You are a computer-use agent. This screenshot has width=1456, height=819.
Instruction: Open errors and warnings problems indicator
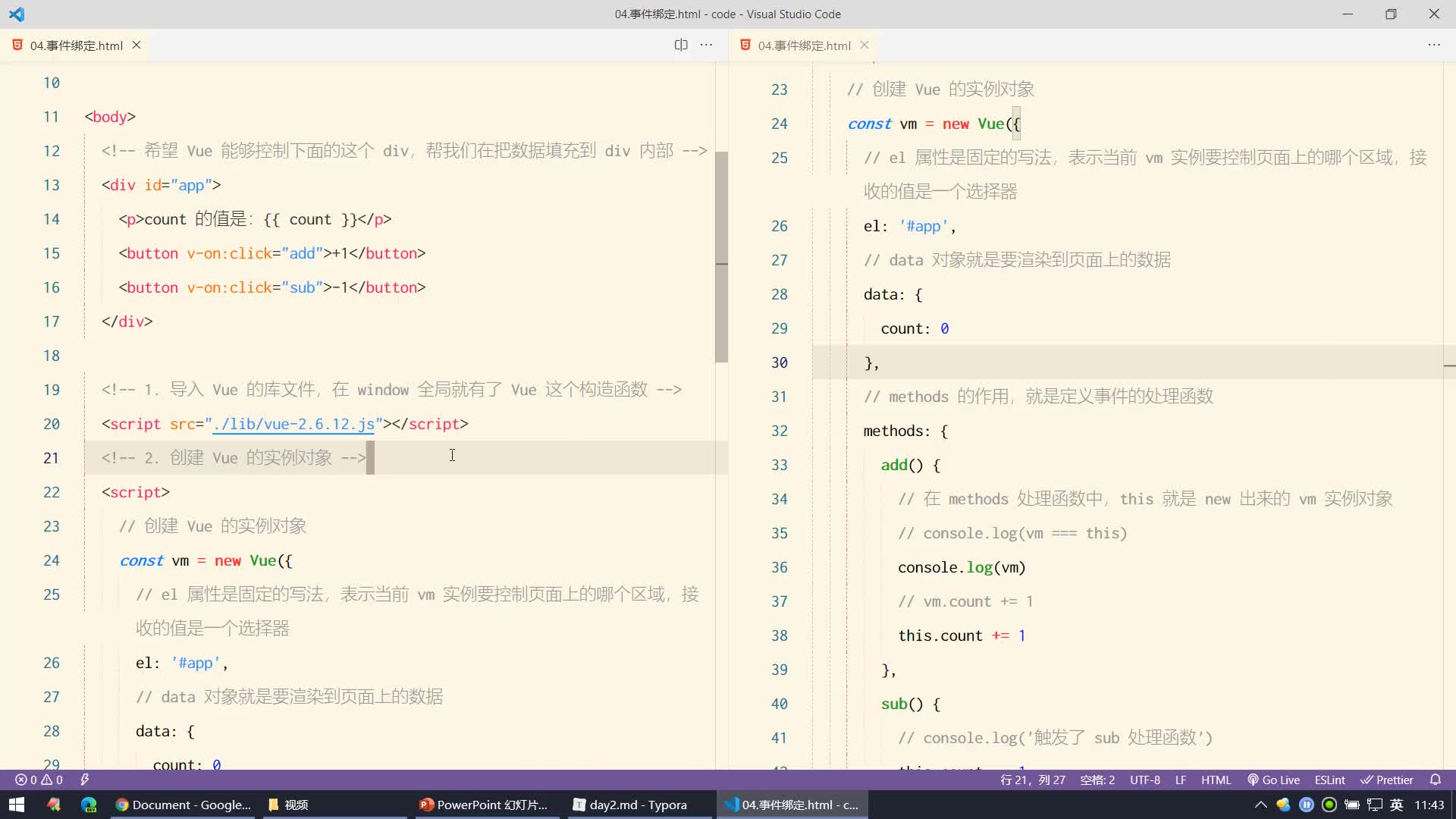pos(39,780)
